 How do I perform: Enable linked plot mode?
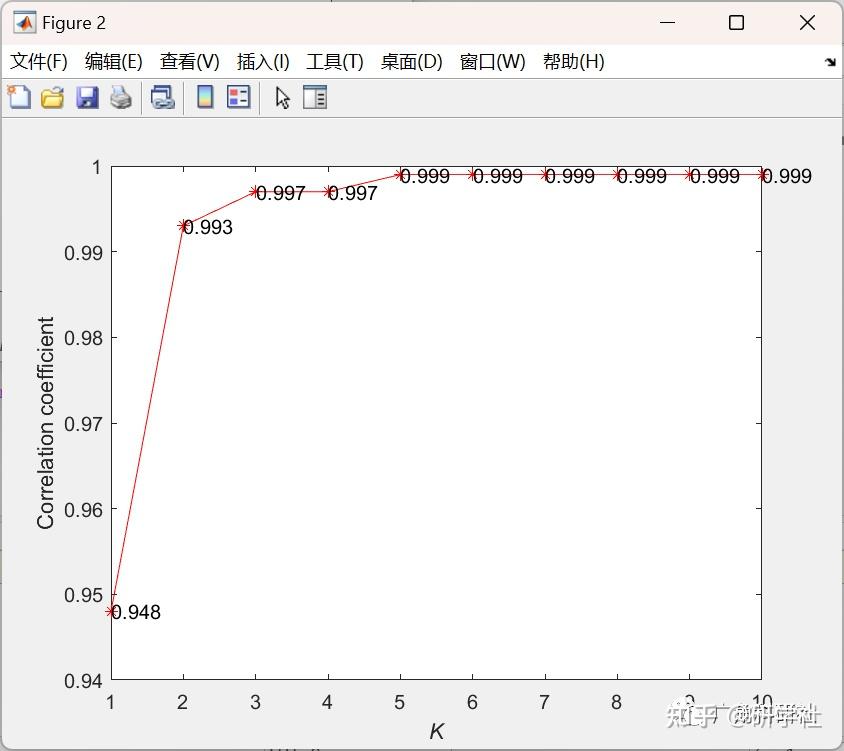[164, 97]
